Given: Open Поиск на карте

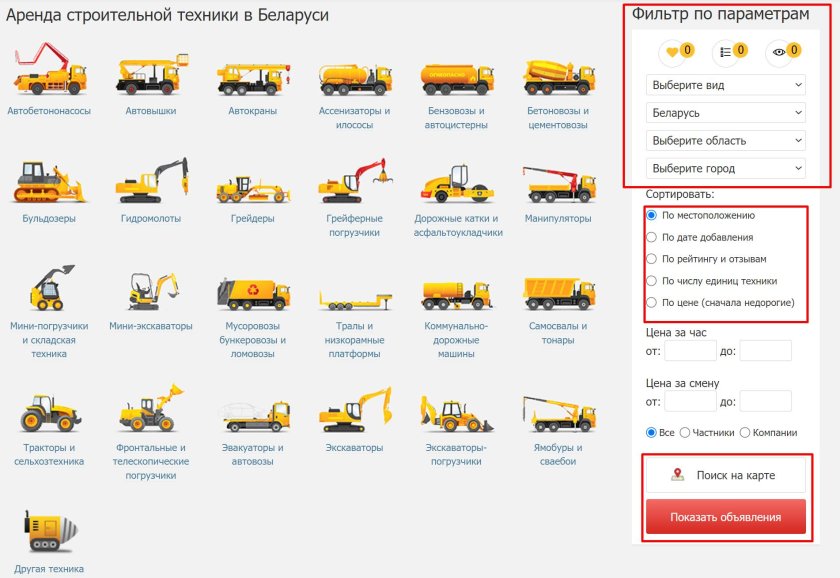Looking at the screenshot, I should (729, 475).
